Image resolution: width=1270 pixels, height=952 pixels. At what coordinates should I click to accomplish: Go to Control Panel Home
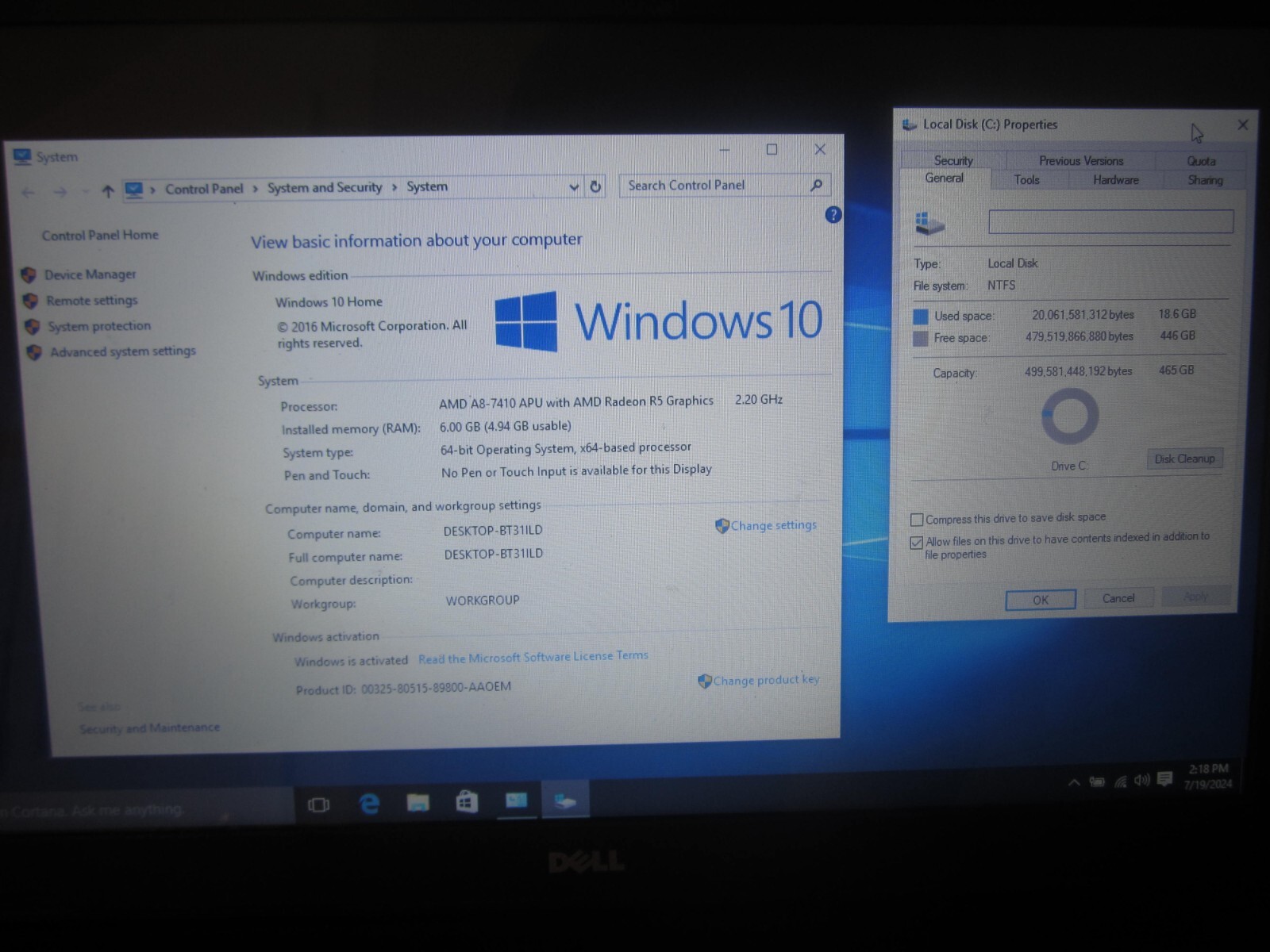pyautogui.click(x=100, y=235)
